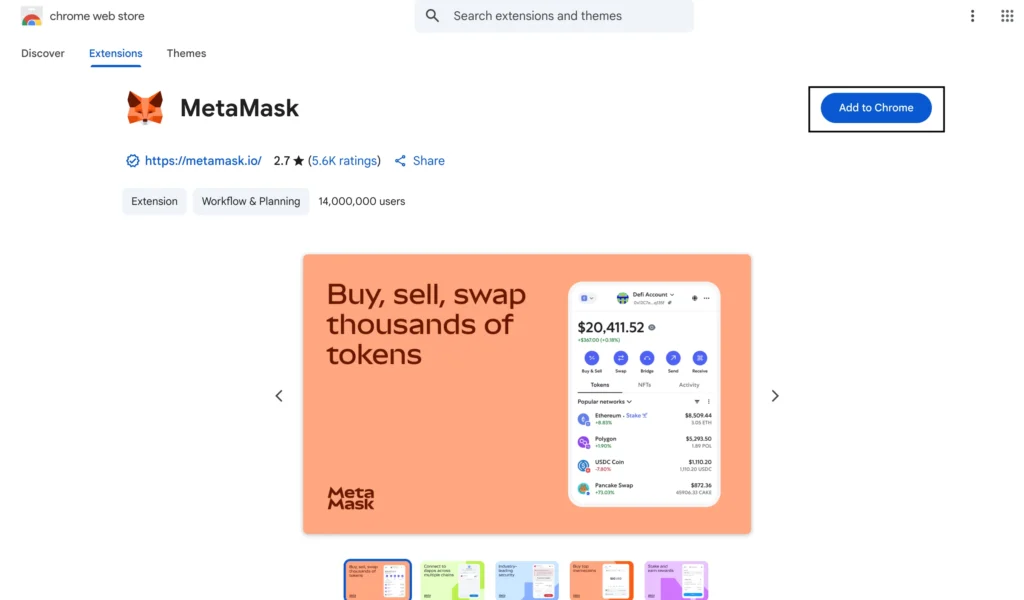Click the Workflow & Planning category chip
Viewport: 1024px width, 600px height.
click(x=251, y=201)
